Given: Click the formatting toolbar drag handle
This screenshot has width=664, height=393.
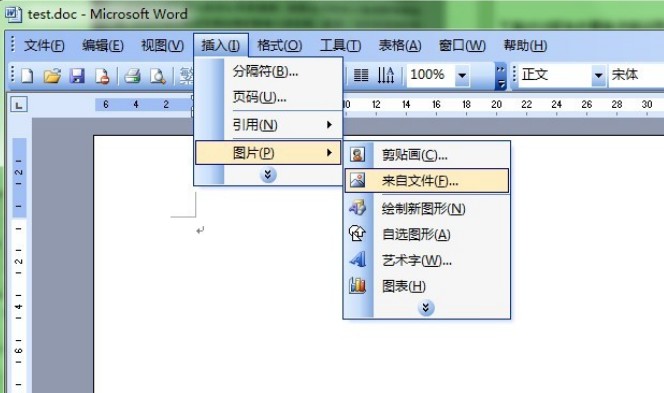Looking at the screenshot, I should point(514,75).
